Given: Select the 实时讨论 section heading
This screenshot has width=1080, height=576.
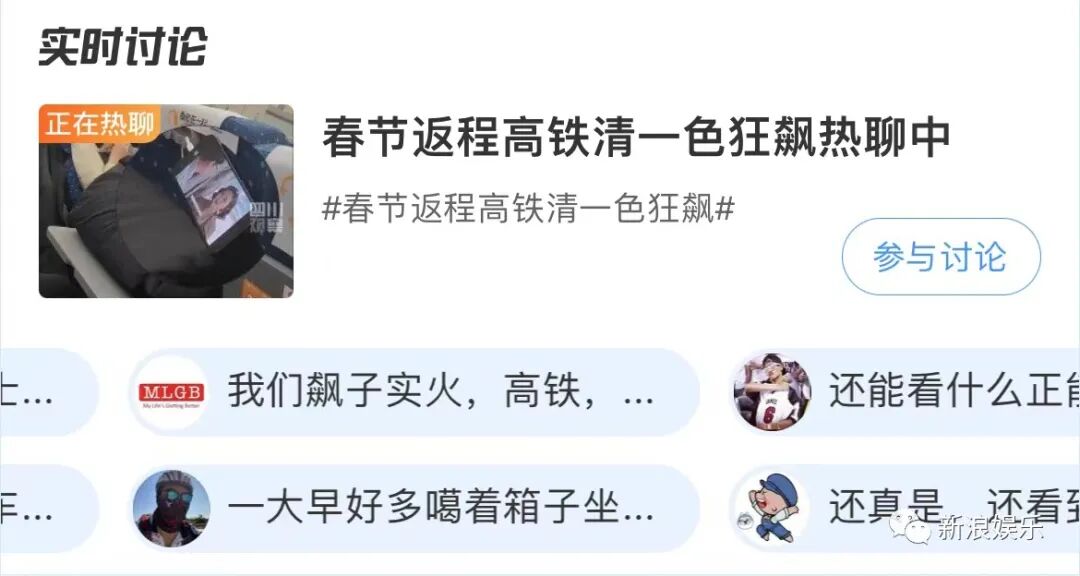Looking at the screenshot, I should pos(123,47).
